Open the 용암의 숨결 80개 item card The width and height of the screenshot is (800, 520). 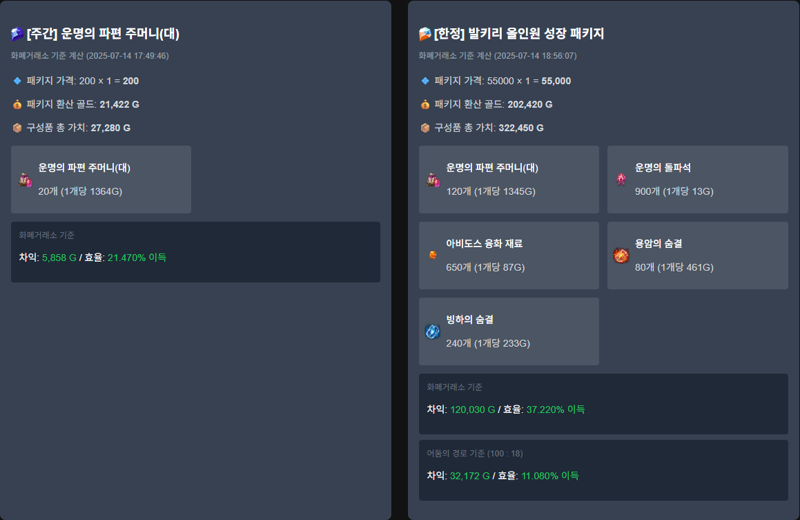[x=697, y=255]
